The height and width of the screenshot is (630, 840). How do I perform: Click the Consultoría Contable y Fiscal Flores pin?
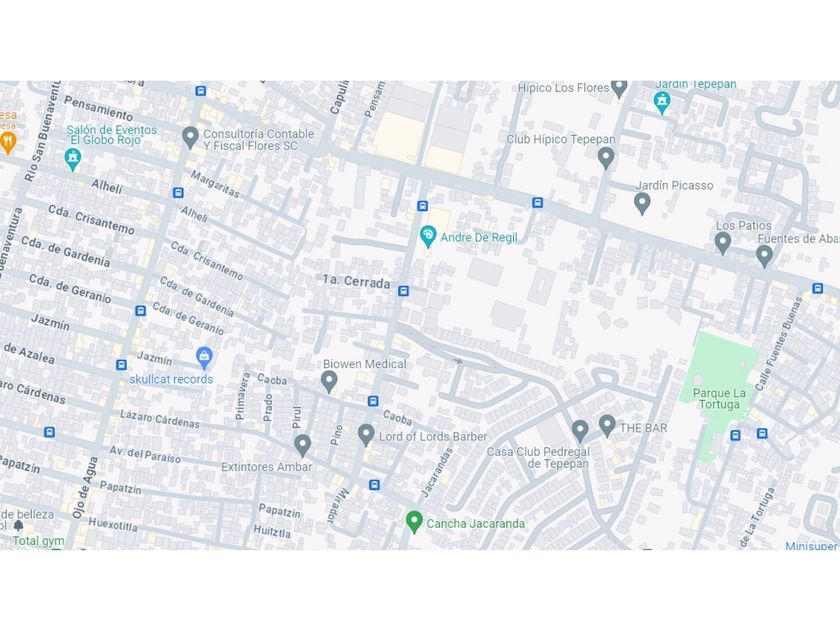(190, 138)
